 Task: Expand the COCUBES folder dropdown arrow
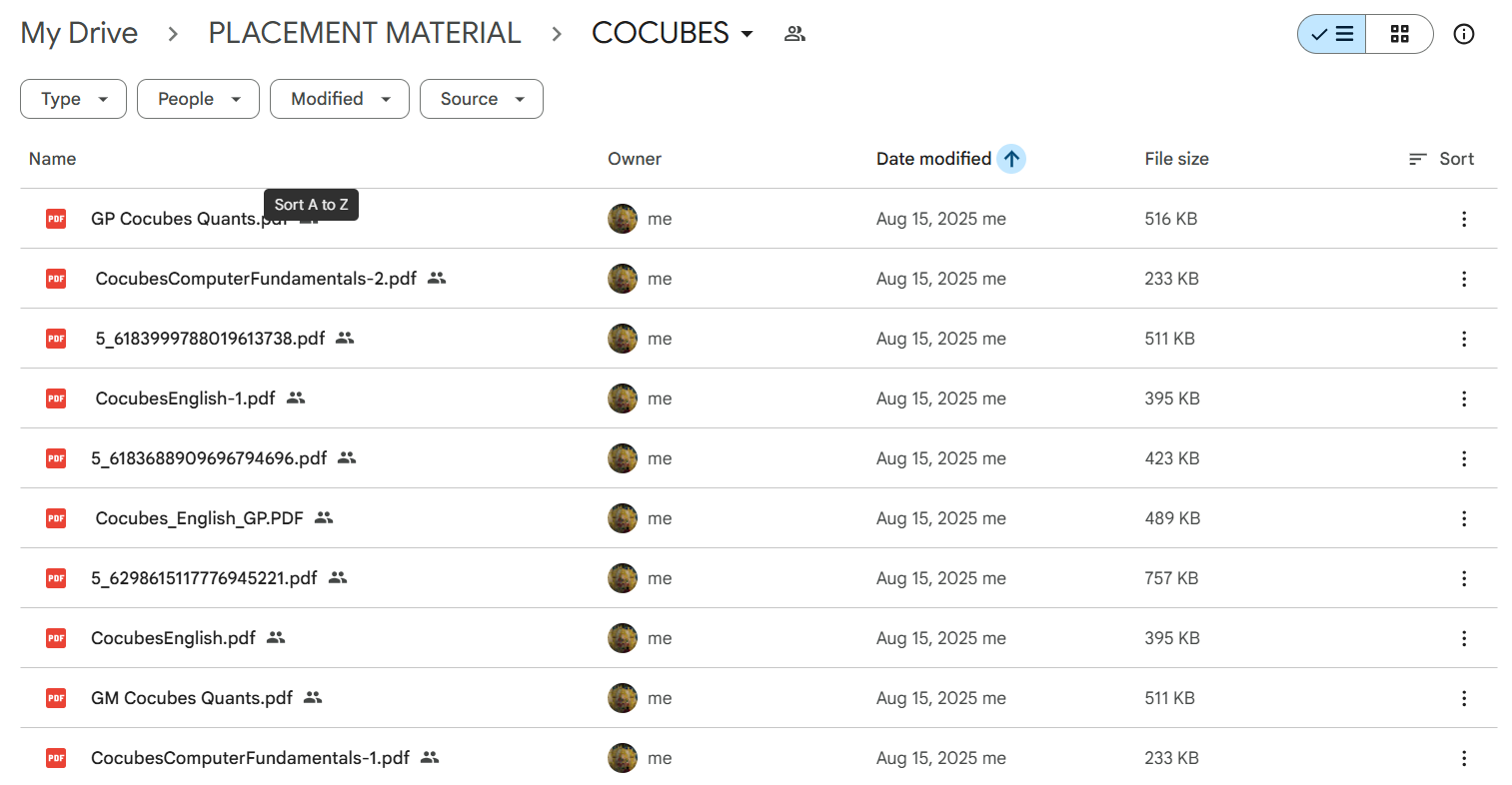click(x=747, y=34)
